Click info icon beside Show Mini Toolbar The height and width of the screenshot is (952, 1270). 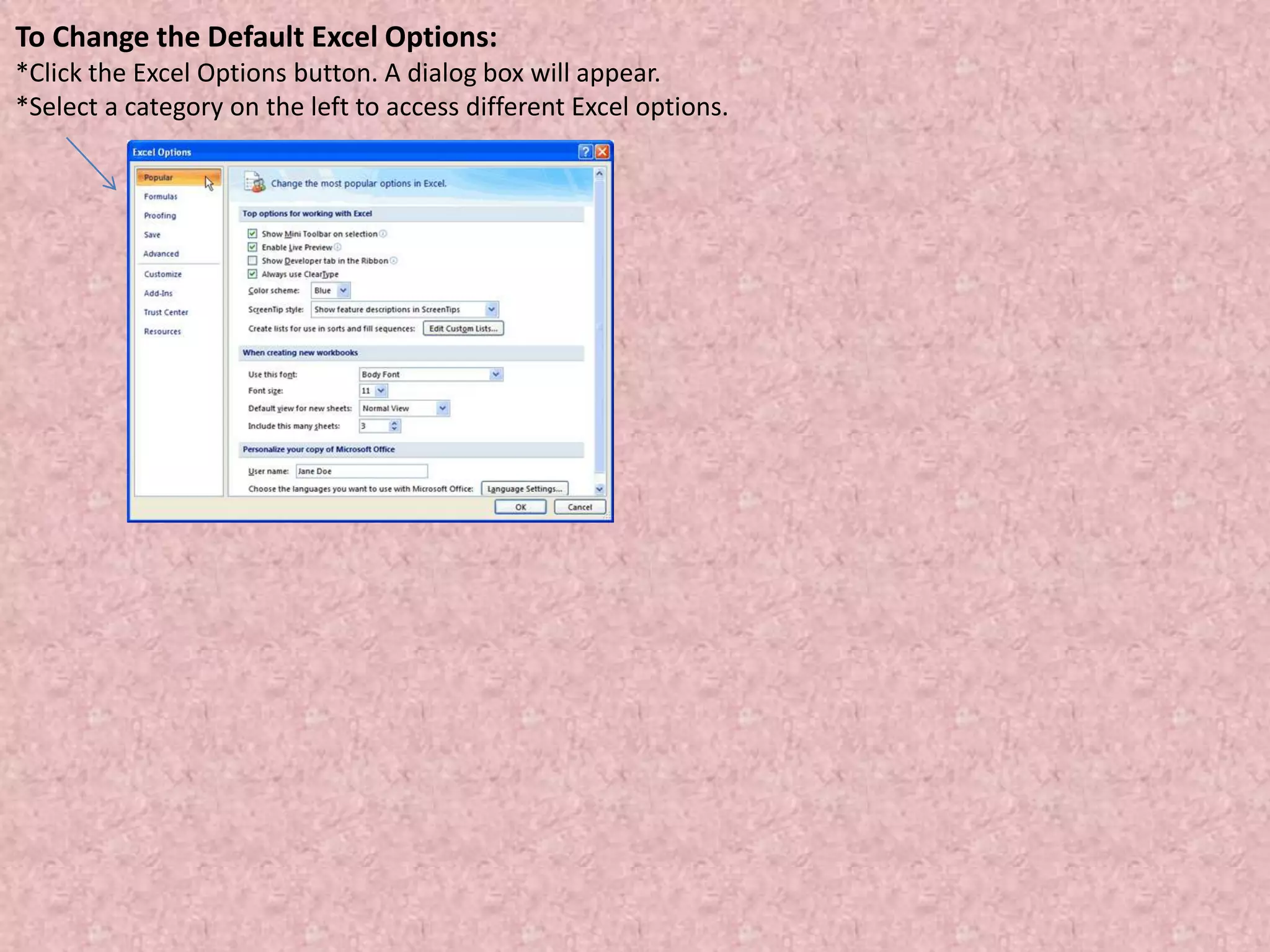coord(383,234)
